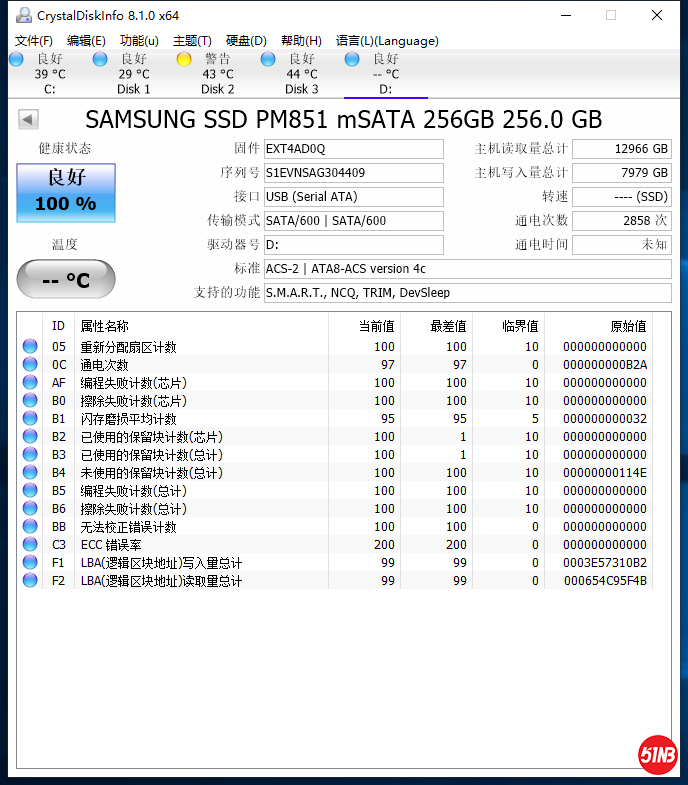Click the previous disk arrow icon

[x=28, y=120]
